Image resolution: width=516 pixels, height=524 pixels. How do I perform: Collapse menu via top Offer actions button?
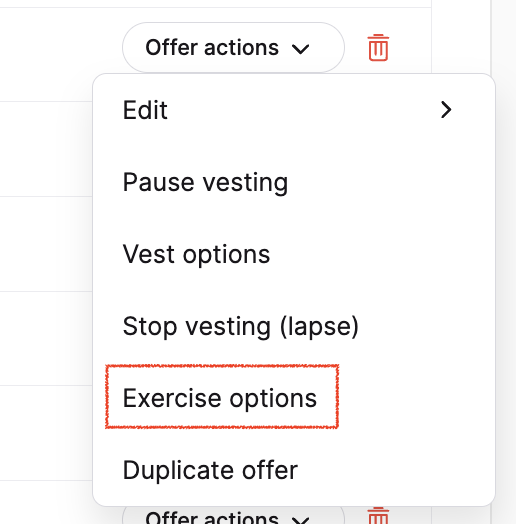233,47
